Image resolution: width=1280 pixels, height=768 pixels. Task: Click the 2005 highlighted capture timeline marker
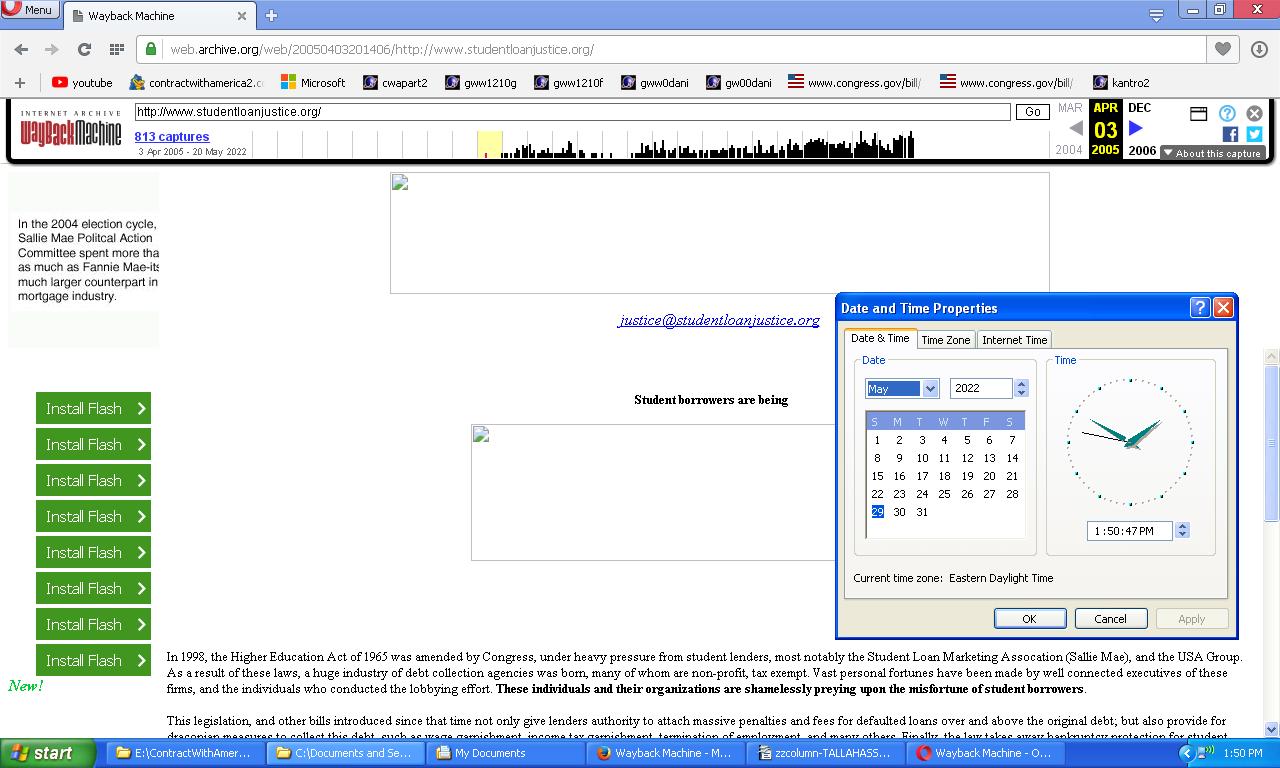(x=489, y=145)
